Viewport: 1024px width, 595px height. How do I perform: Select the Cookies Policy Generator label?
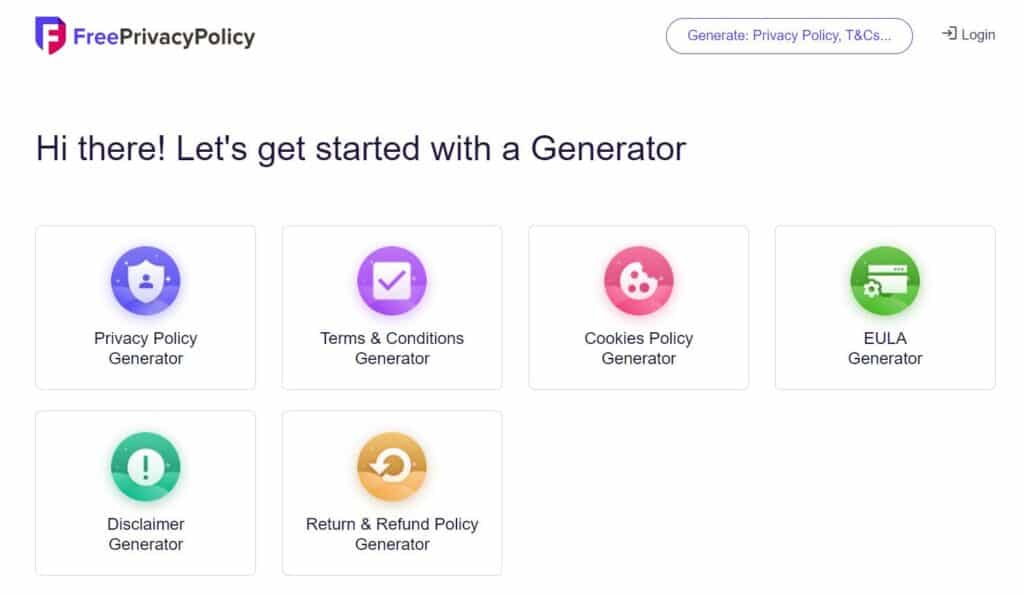(x=639, y=348)
